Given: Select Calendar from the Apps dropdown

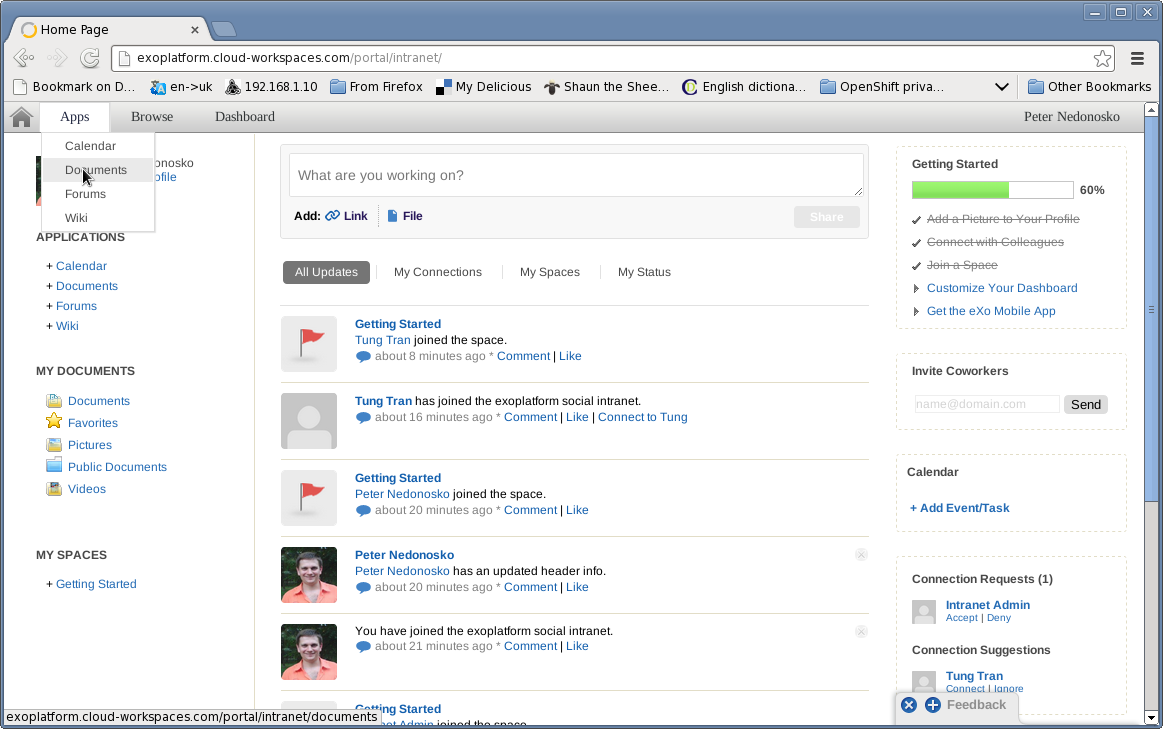Looking at the screenshot, I should (x=90, y=146).
